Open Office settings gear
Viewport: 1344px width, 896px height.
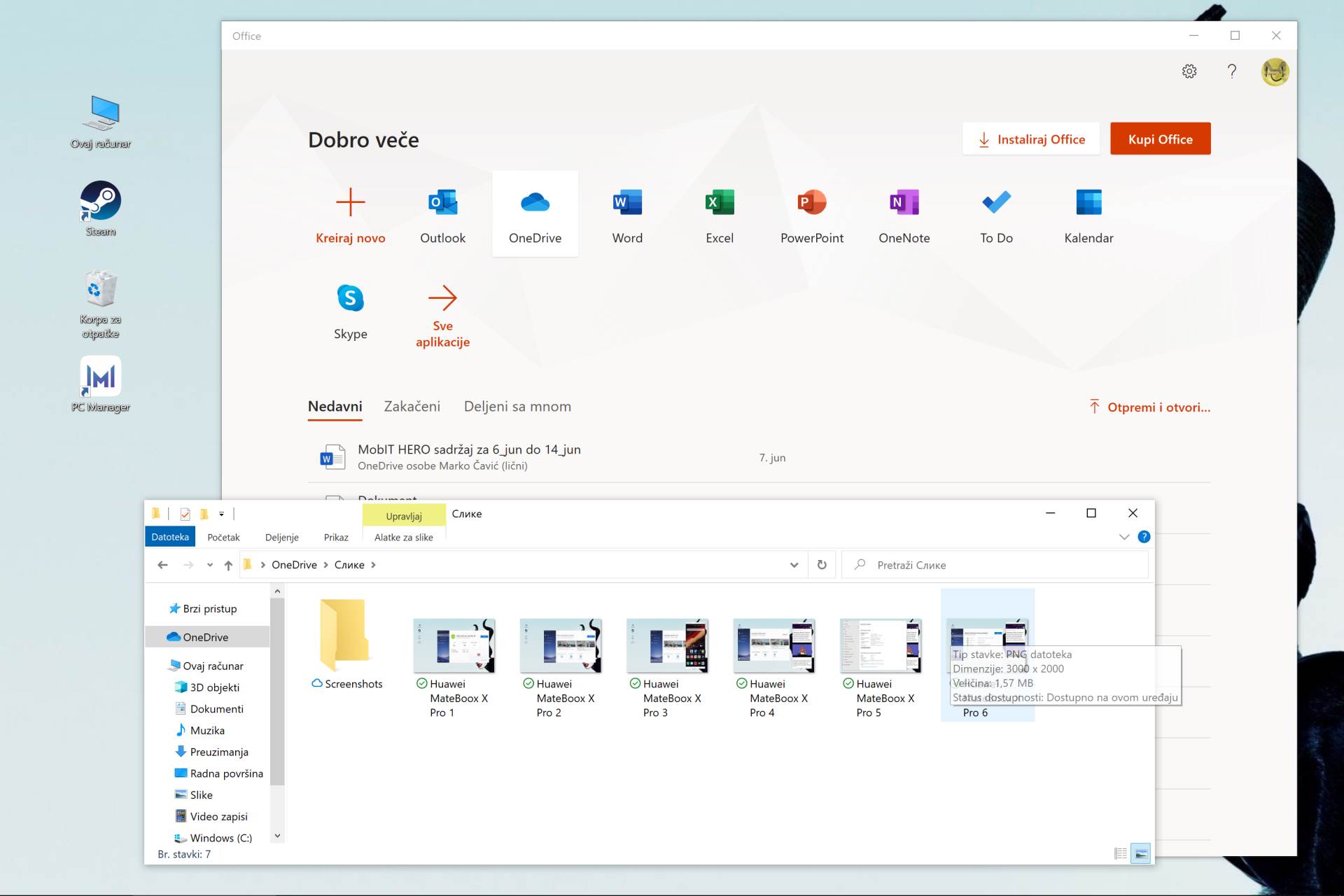tap(1189, 71)
